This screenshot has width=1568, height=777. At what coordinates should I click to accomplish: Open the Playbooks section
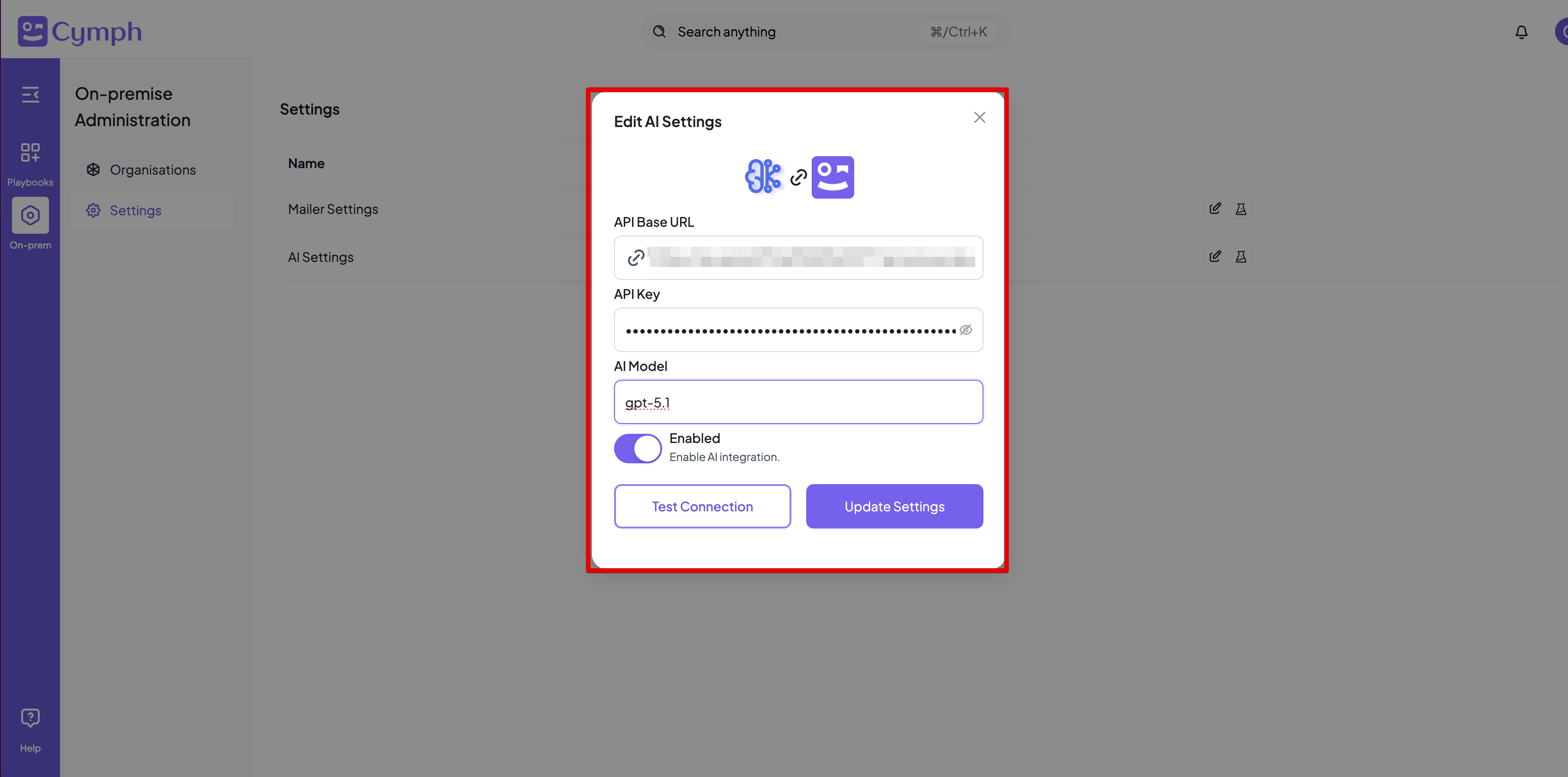(x=30, y=161)
